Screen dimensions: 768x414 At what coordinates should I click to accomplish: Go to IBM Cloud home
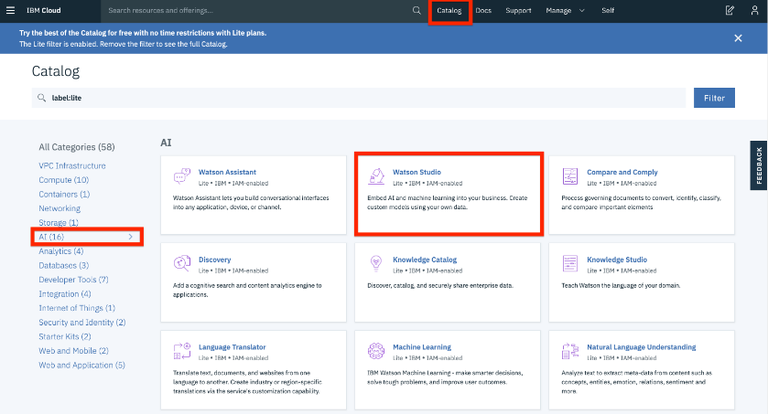[44, 10]
